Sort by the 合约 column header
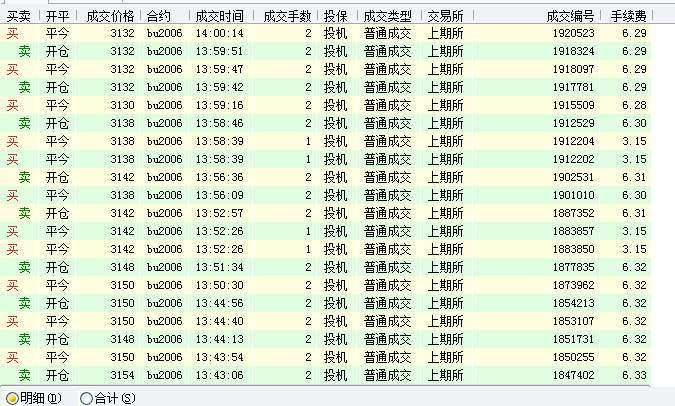 pos(158,16)
